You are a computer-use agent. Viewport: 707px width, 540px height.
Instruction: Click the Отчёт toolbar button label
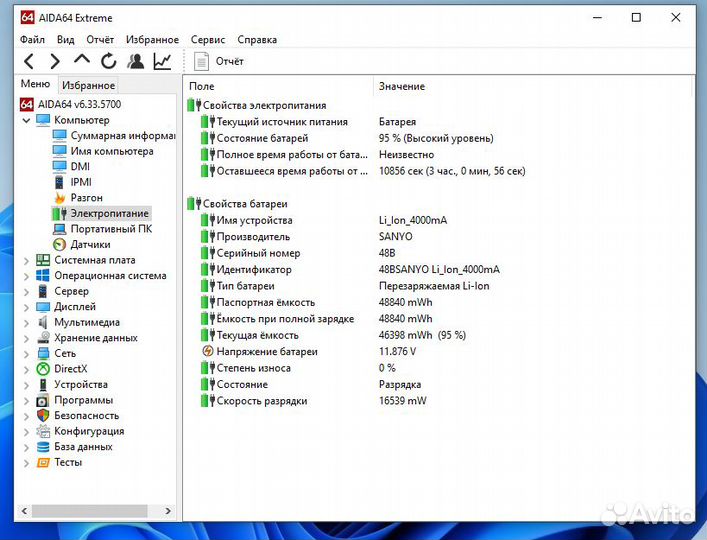point(230,61)
